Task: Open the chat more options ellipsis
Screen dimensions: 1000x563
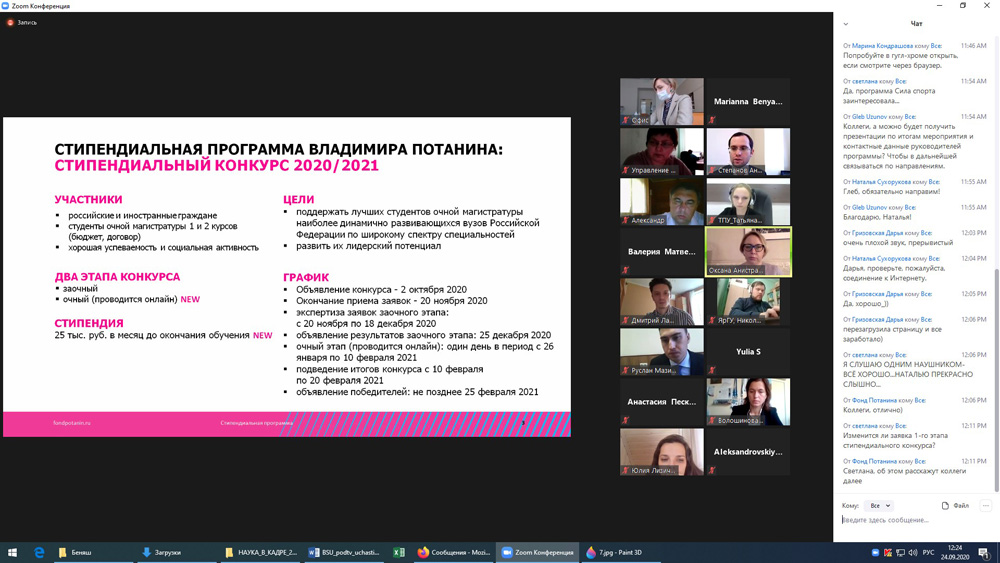Action: coord(985,506)
